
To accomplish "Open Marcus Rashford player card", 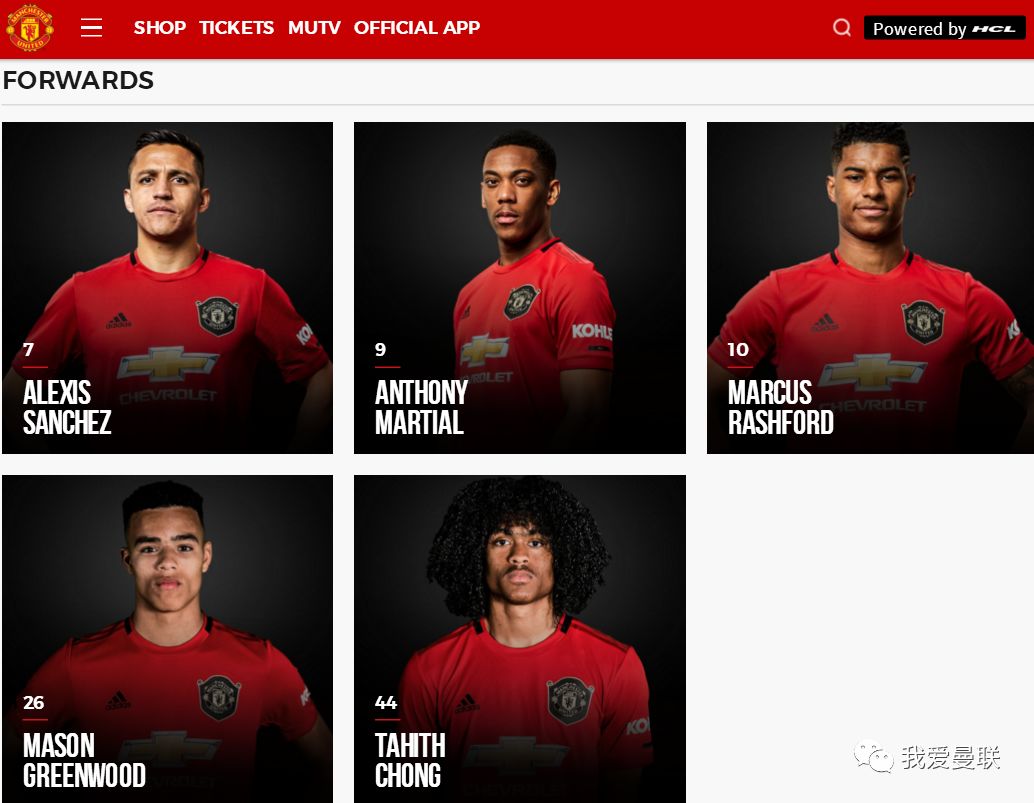I will point(870,287).
